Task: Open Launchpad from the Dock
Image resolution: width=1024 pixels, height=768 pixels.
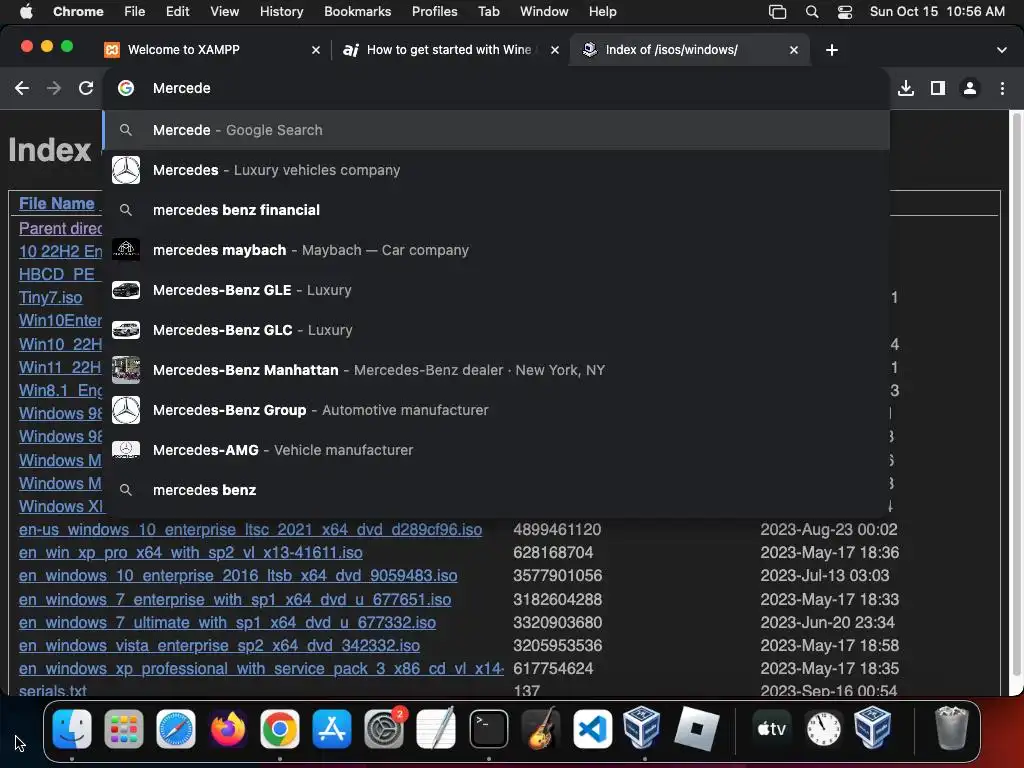Action: click(x=123, y=729)
